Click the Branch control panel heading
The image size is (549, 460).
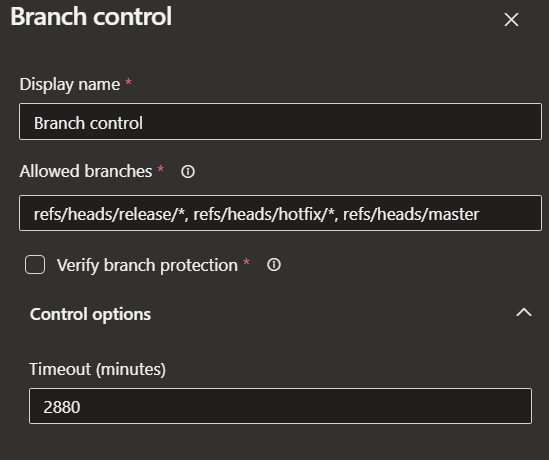click(x=91, y=16)
